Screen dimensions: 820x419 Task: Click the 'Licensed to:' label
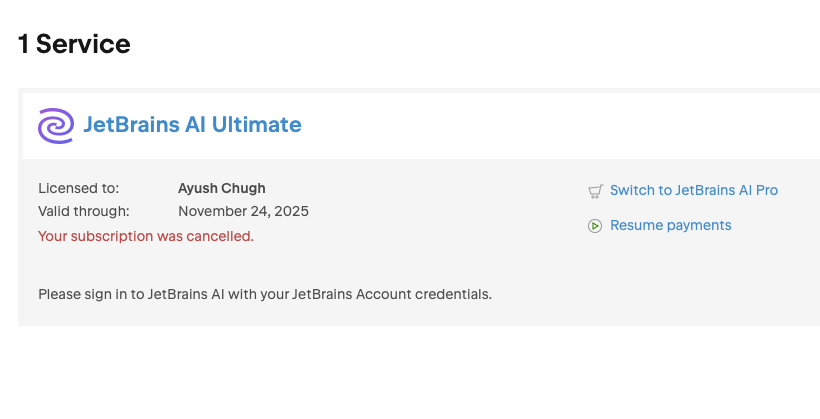click(x=78, y=188)
